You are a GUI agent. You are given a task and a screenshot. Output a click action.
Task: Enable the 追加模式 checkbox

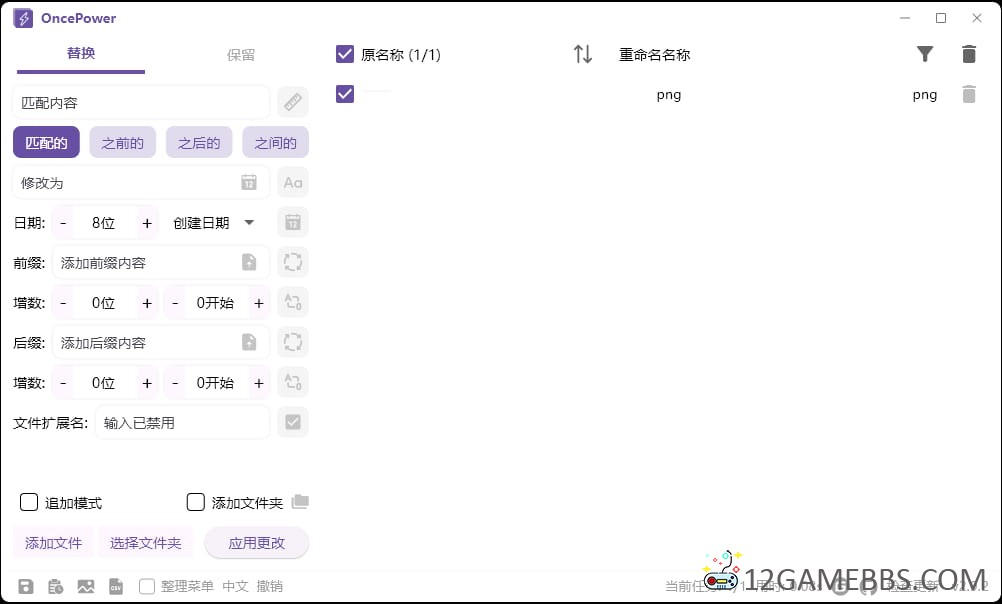(29, 502)
